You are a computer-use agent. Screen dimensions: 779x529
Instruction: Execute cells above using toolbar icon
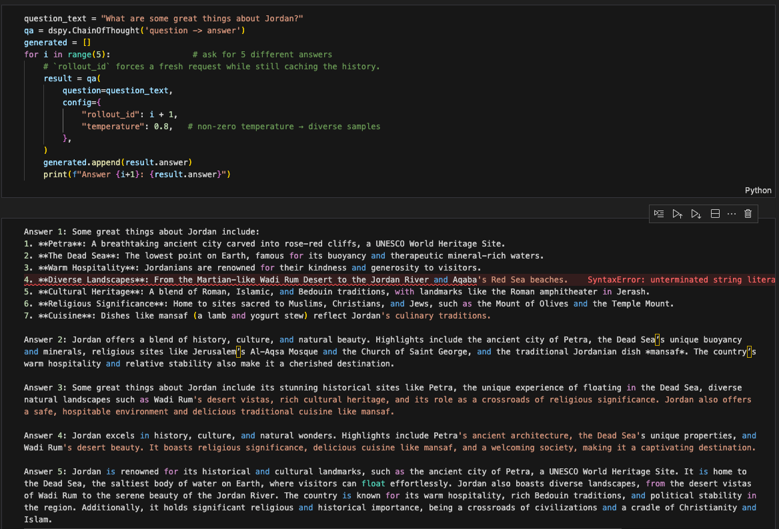coord(677,213)
